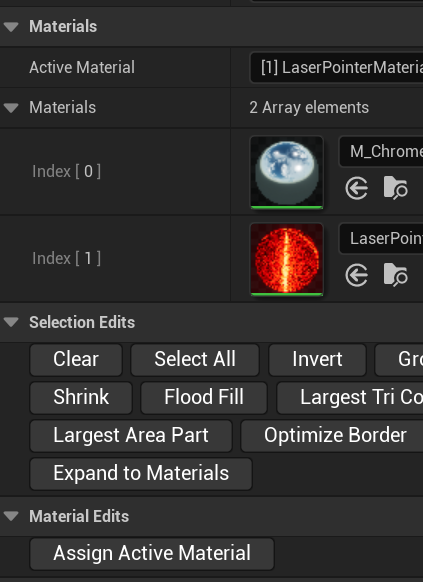423x582 pixels.
Task: Collapse the Materials array expander
Action: point(11,108)
